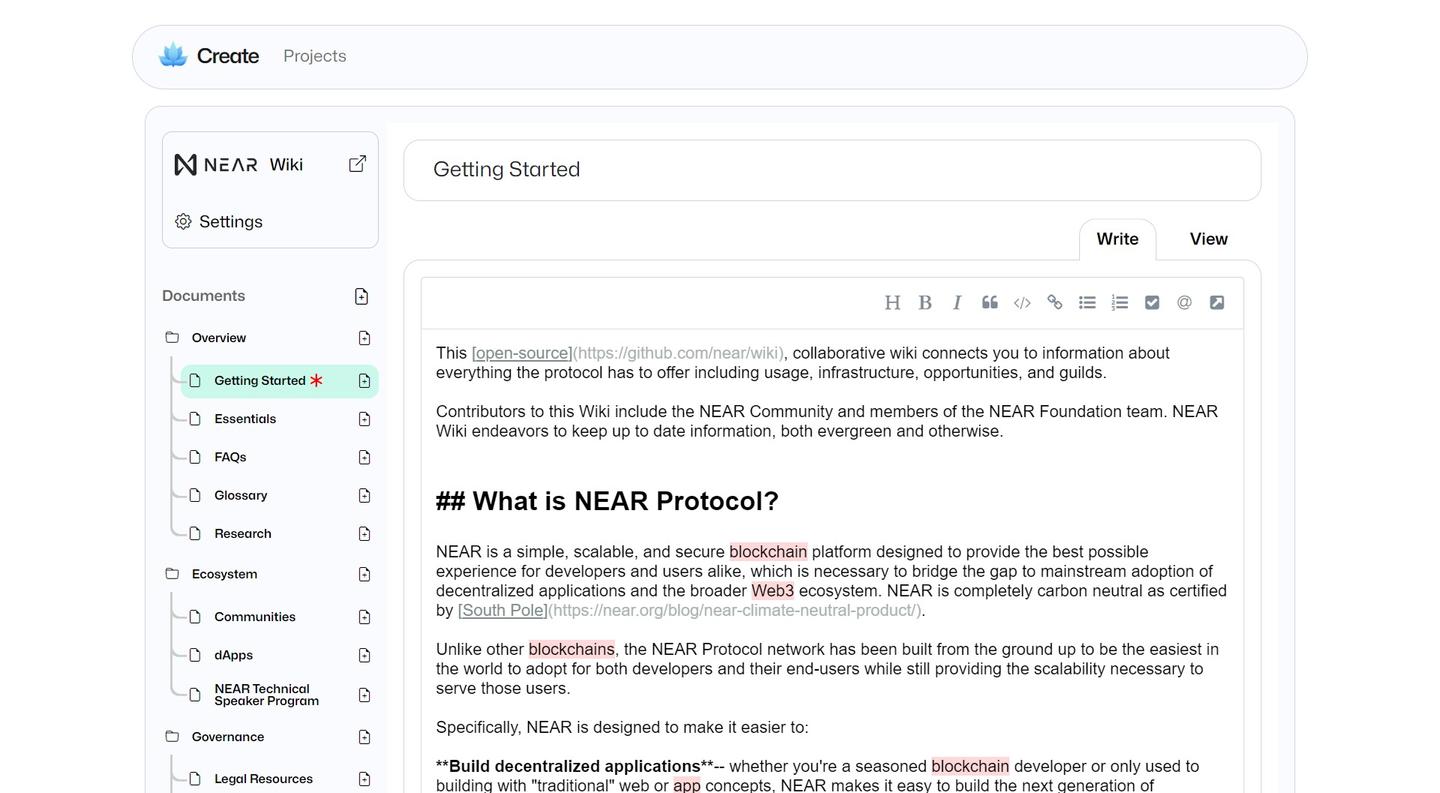The image size is (1440, 793).
Task: Collapse the Overview folder
Action: (x=172, y=338)
